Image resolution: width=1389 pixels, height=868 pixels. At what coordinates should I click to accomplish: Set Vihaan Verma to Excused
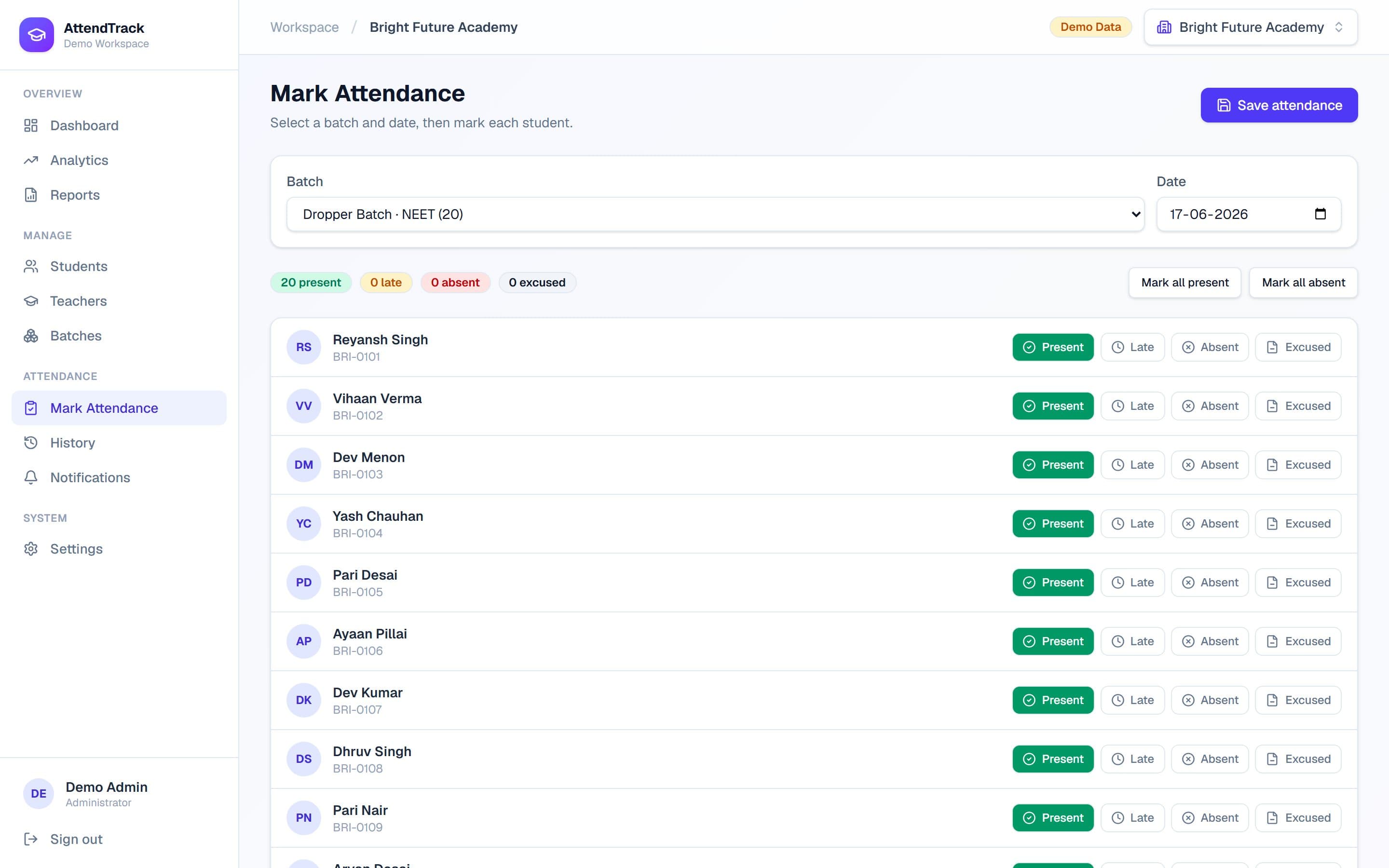[x=1298, y=406]
